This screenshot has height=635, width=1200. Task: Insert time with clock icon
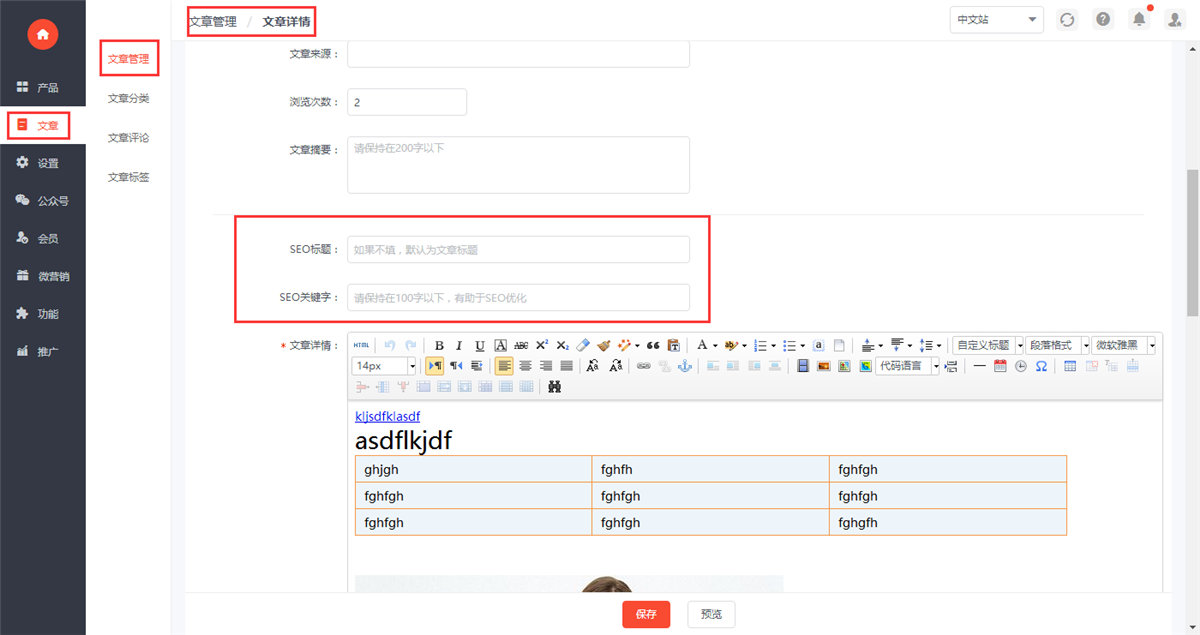(x=1020, y=366)
